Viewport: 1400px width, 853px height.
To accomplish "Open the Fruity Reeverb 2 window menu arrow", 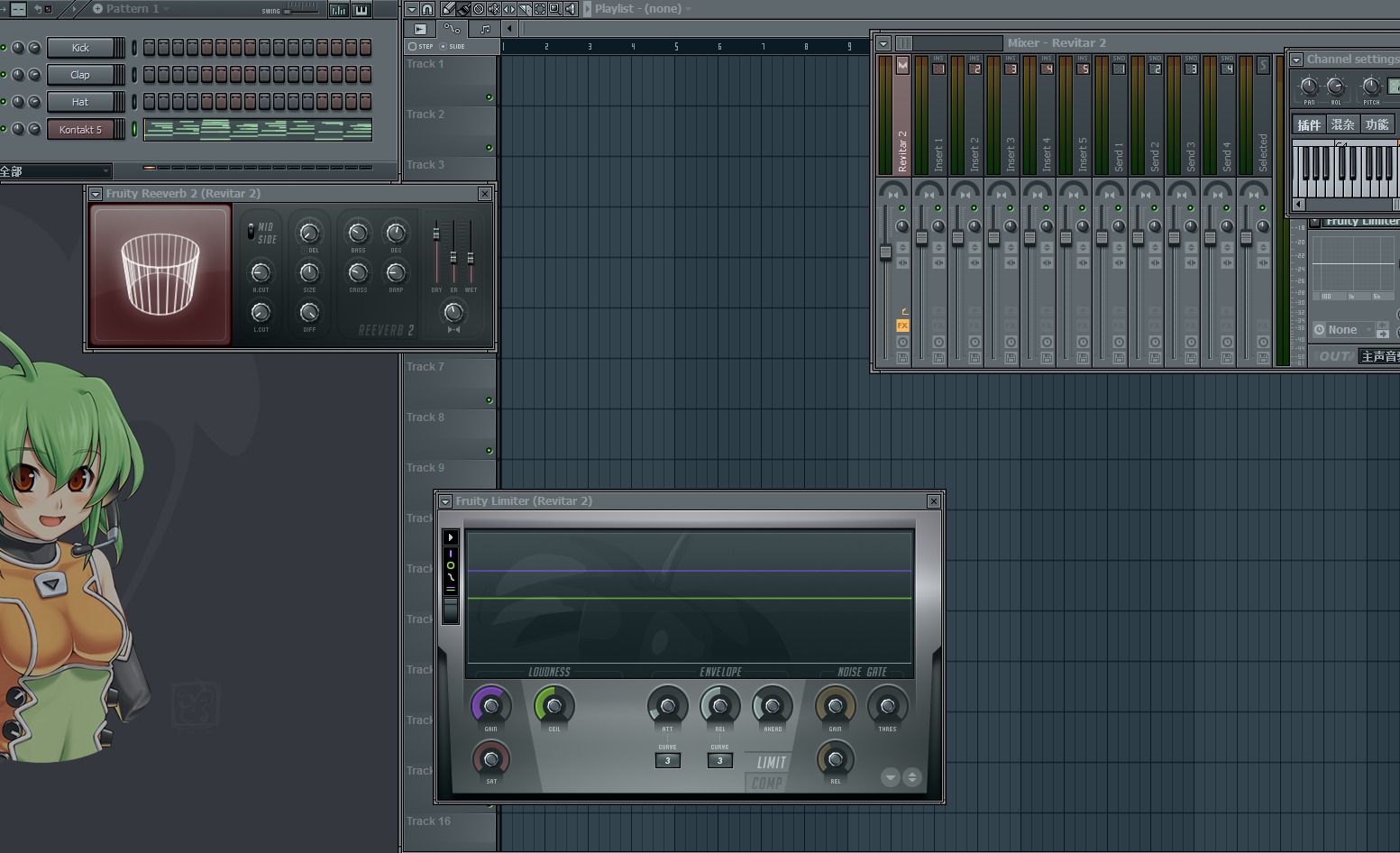I will [96, 194].
